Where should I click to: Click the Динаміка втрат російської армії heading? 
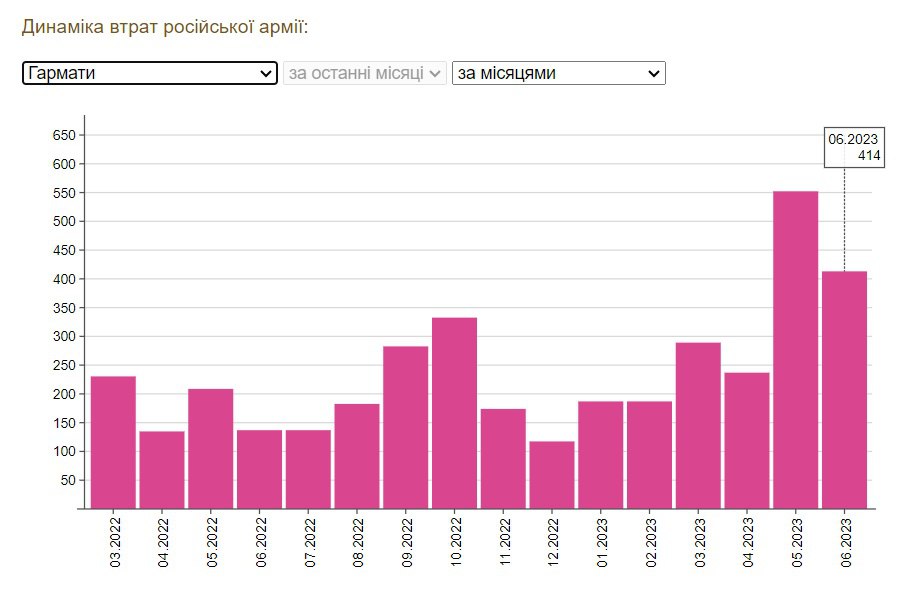click(x=165, y=27)
